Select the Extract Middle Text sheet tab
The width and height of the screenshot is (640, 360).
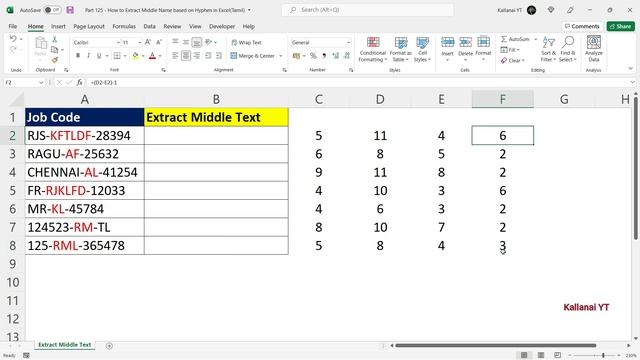point(64,345)
